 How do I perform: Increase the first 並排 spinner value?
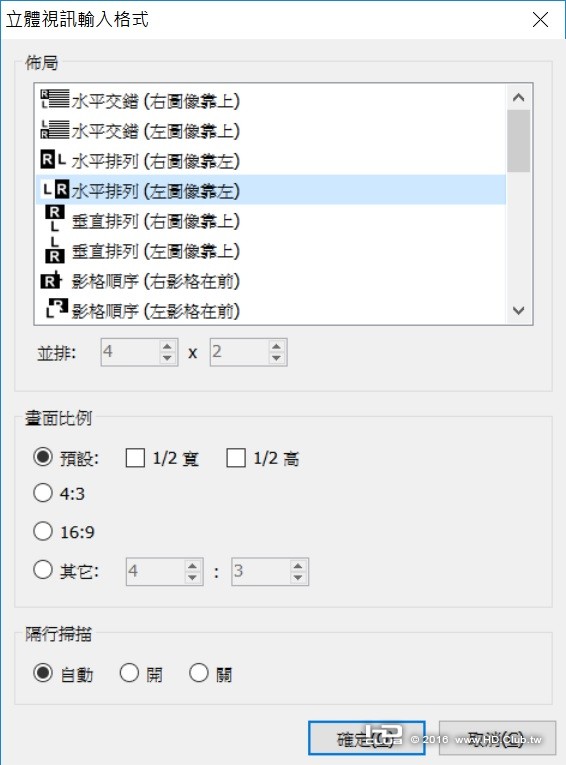tap(167, 346)
